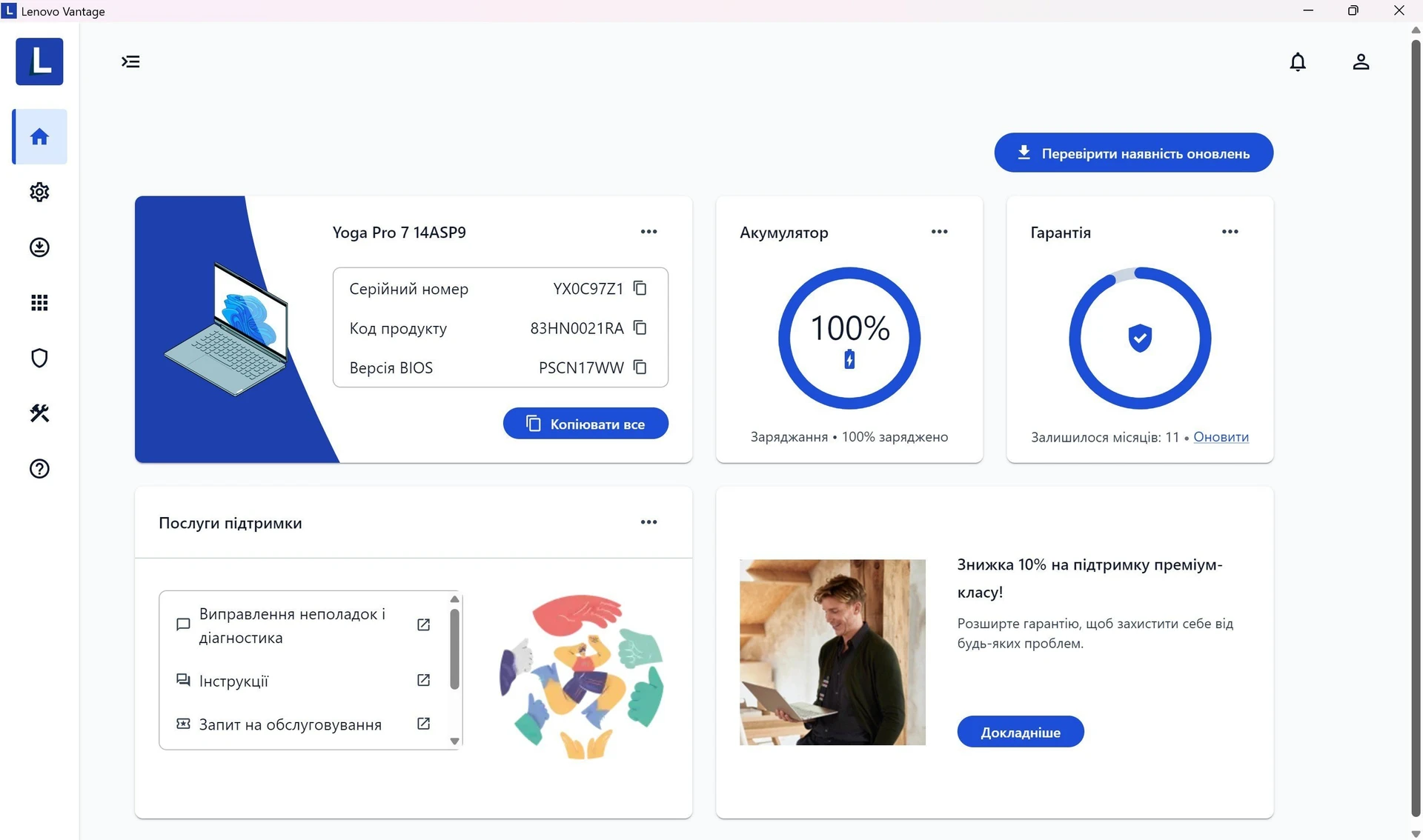Open Виправлення неполадок і діагностика external link
The image size is (1423, 840).
coord(423,625)
